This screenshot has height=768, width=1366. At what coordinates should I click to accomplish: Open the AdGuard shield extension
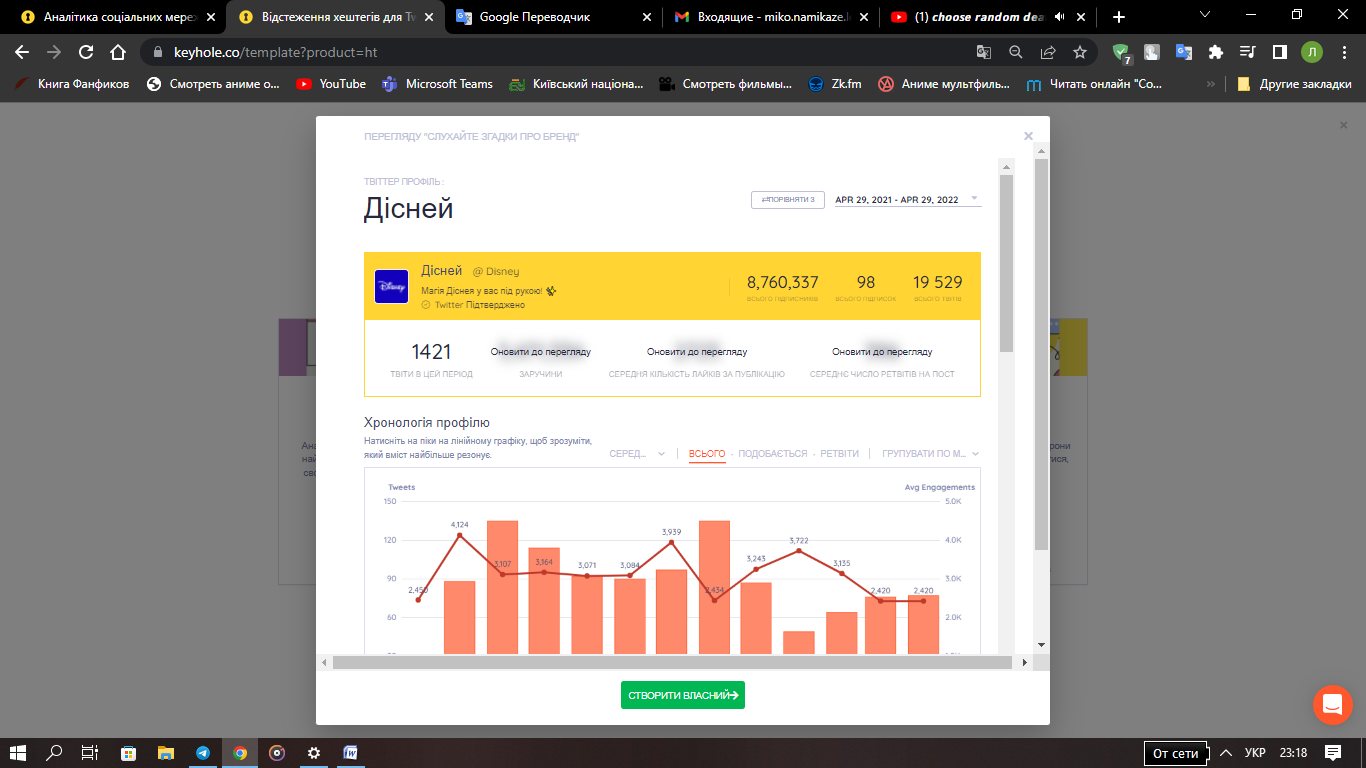coord(1122,53)
